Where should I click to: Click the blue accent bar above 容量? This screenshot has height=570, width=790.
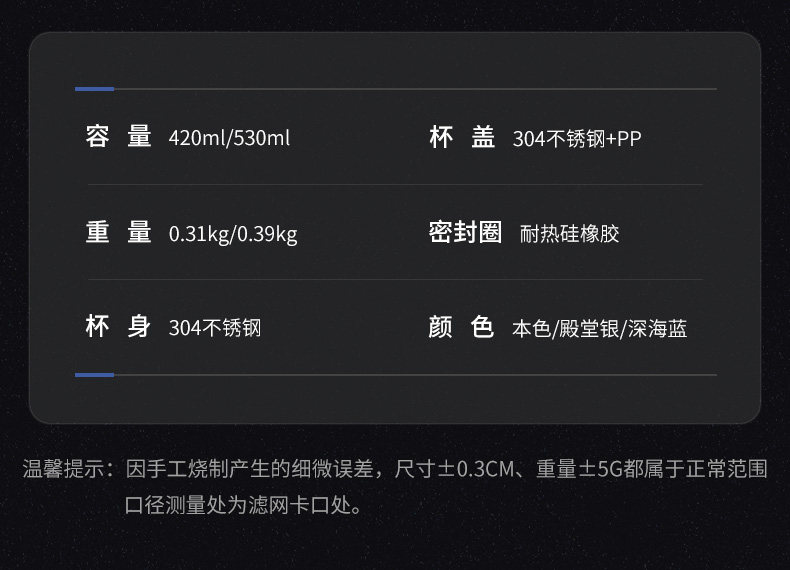point(94,89)
